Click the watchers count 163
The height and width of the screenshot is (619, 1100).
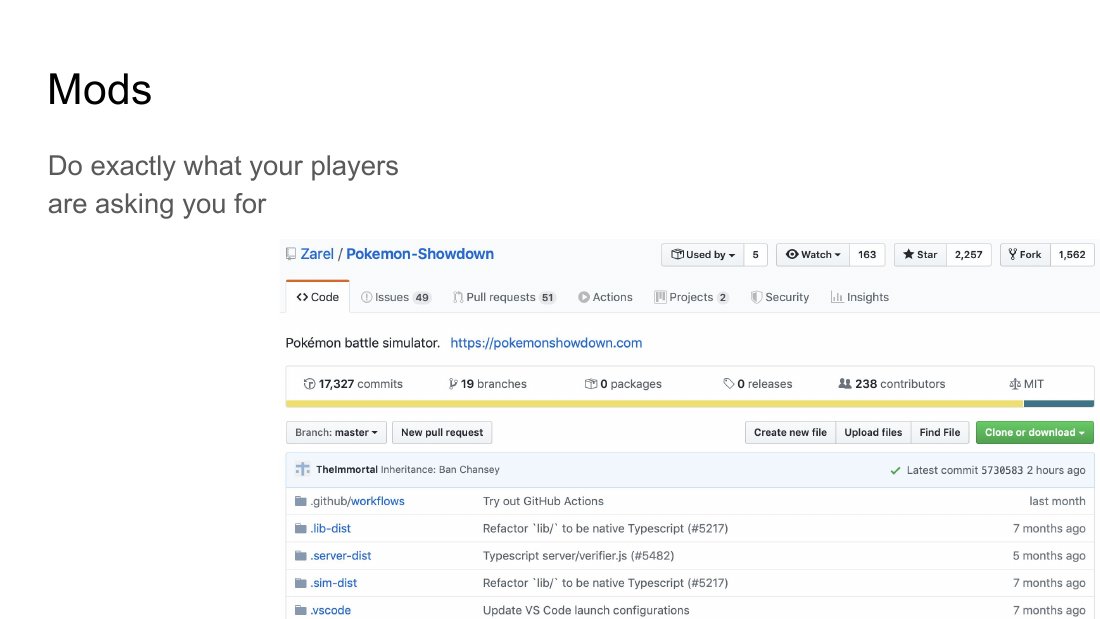tap(867, 255)
